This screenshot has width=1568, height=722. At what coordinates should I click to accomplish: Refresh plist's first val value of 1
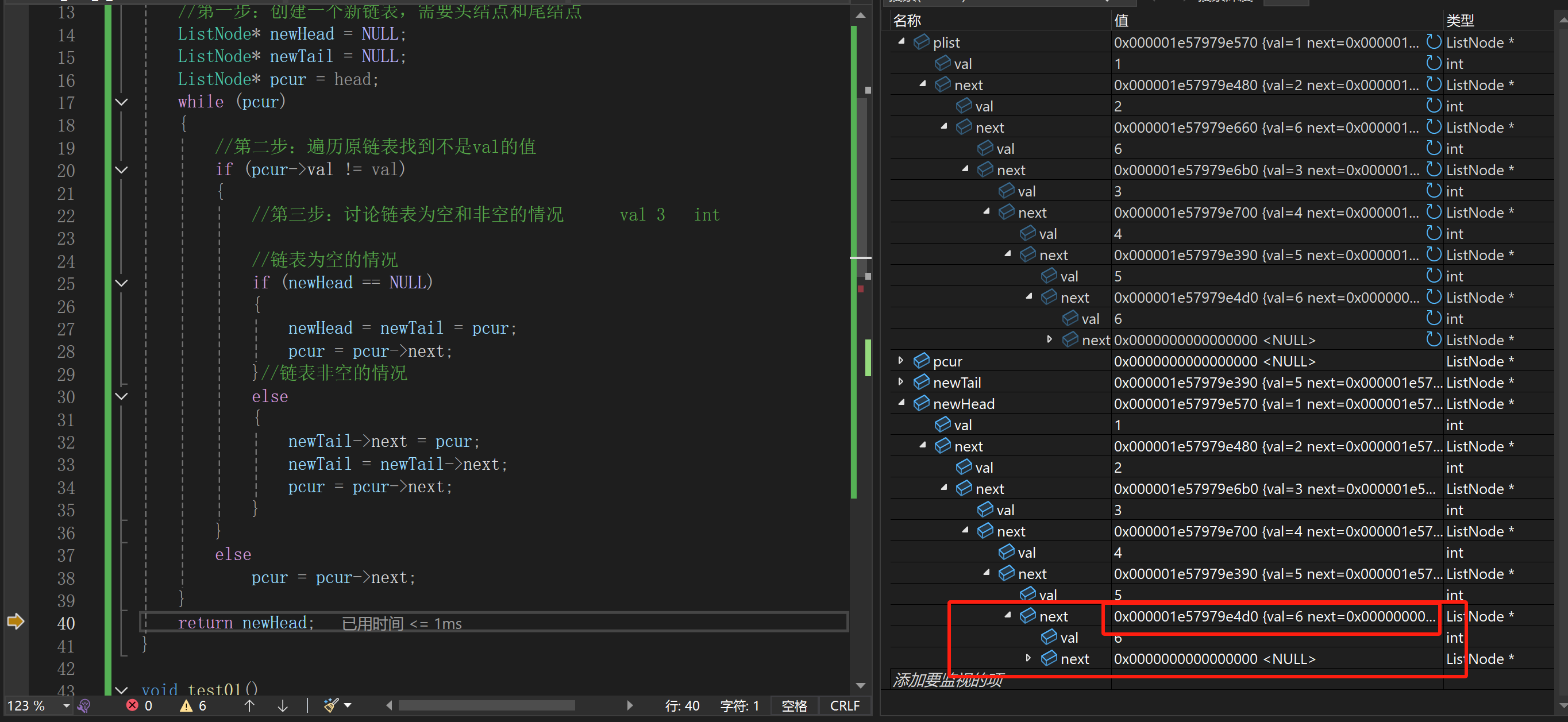click(1434, 63)
